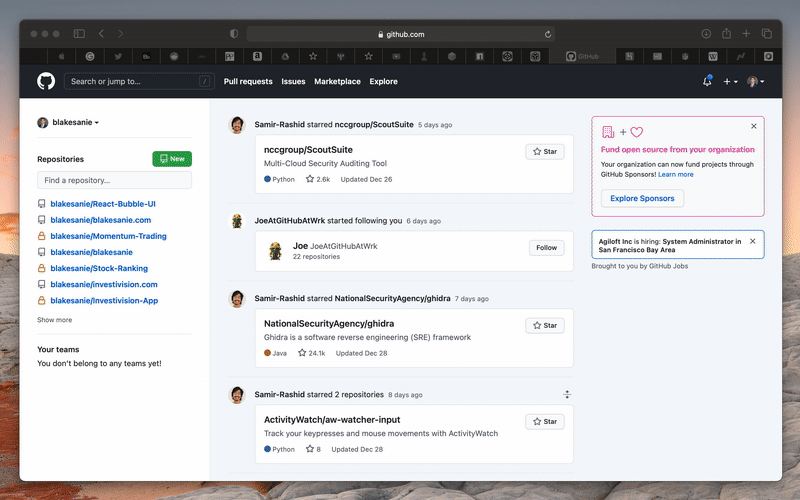This screenshot has width=800, height=500.
Task: Open the notifications bell
Action: (707, 81)
